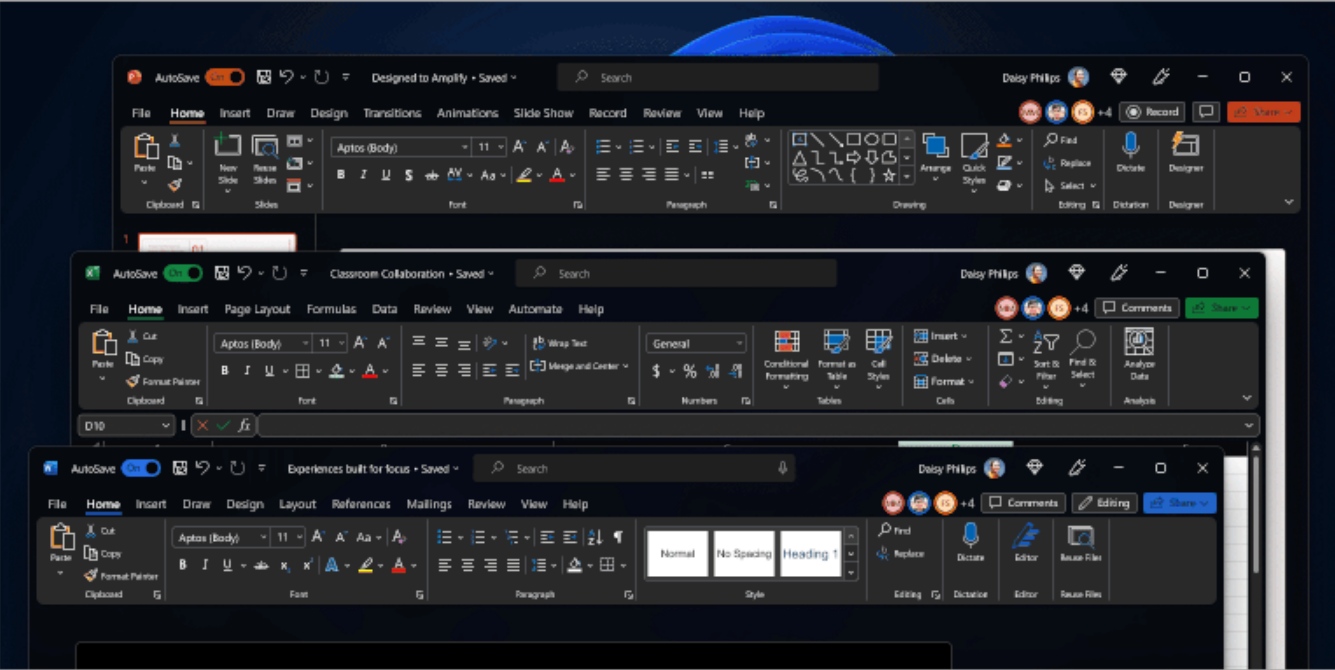This screenshot has height=670, width=1335.
Task: Click Dictate icon in Word ribbon
Action: (970, 535)
